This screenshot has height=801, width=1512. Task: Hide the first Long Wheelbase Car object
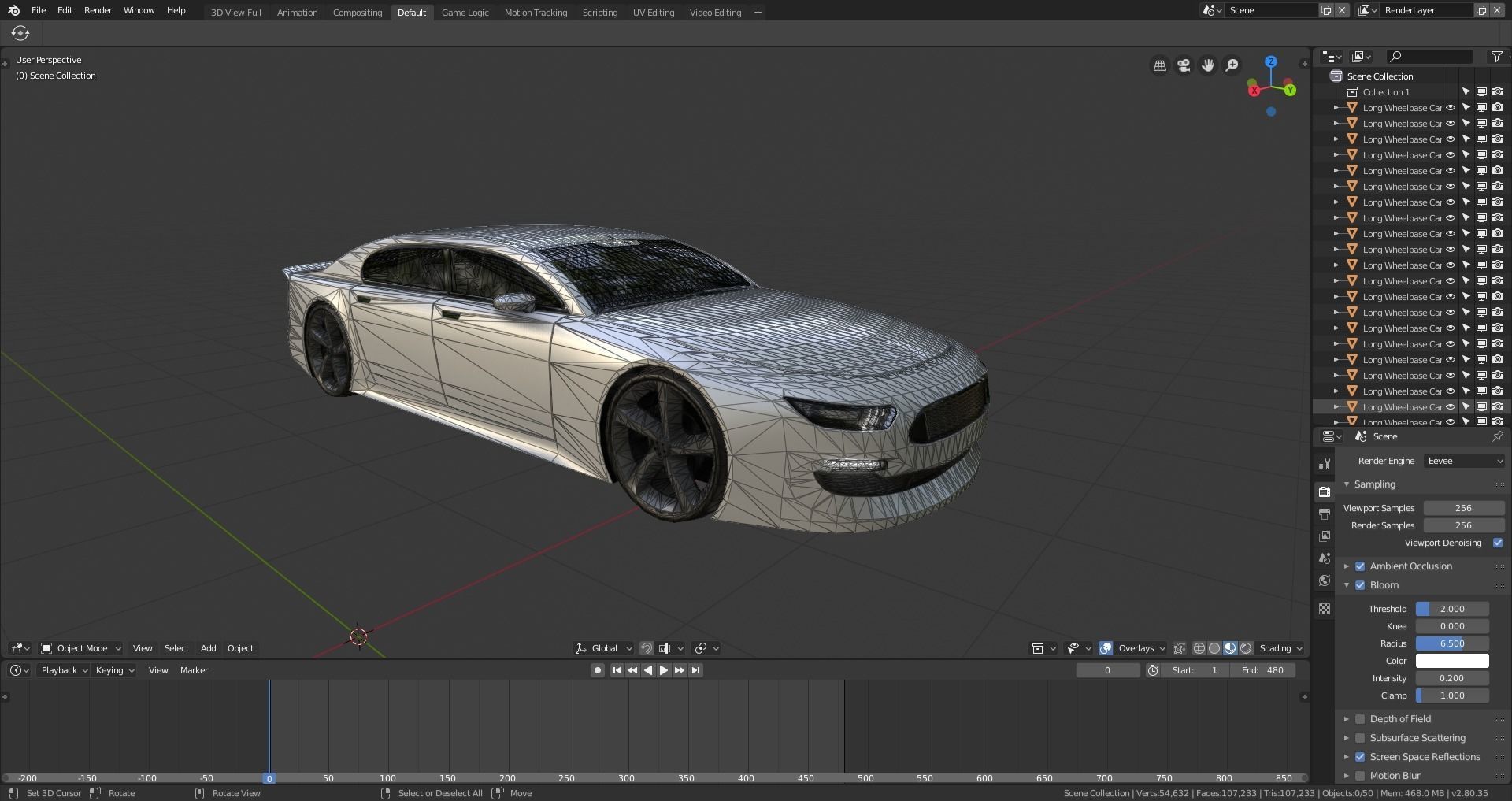pos(1451,108)
